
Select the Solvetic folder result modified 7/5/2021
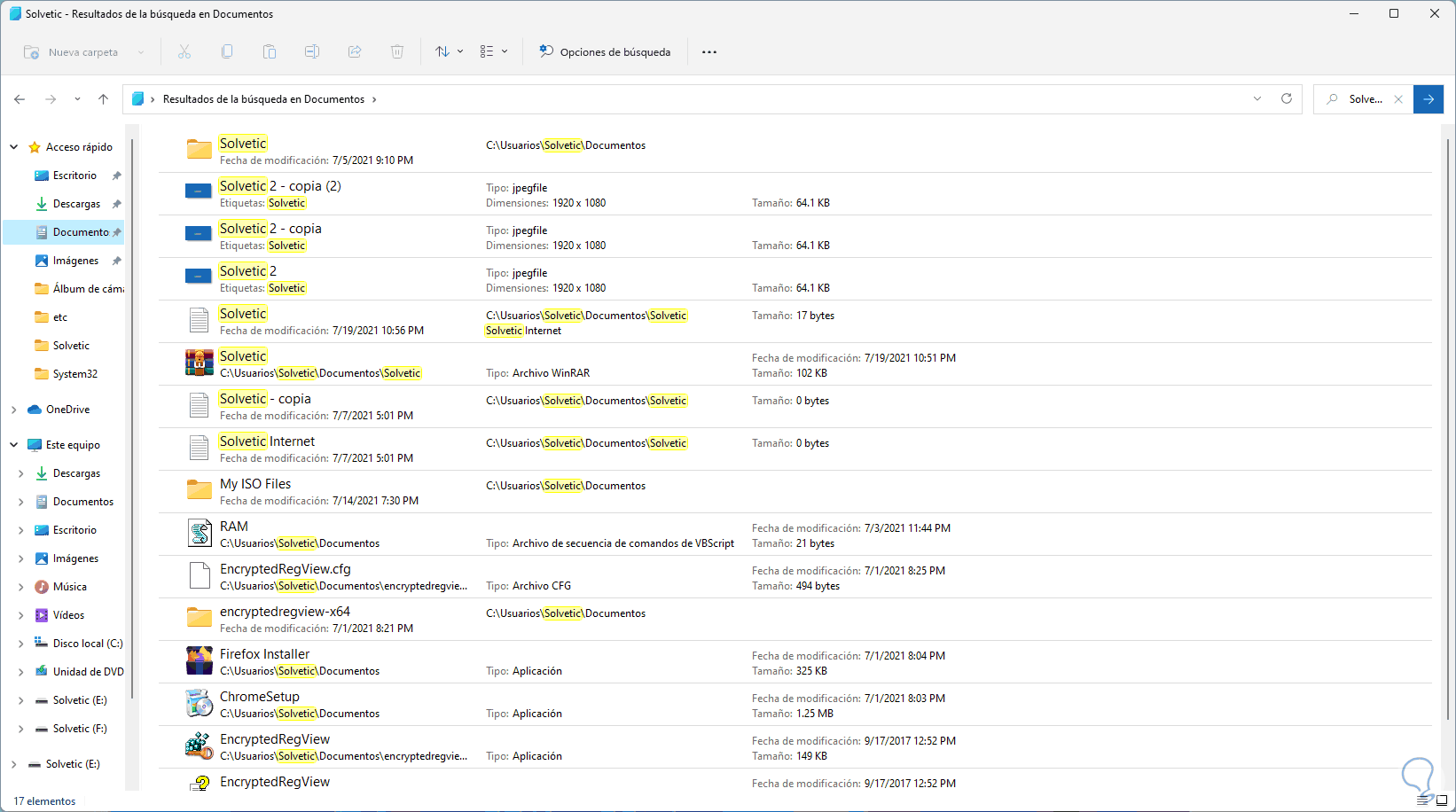(x=795, y=152)
